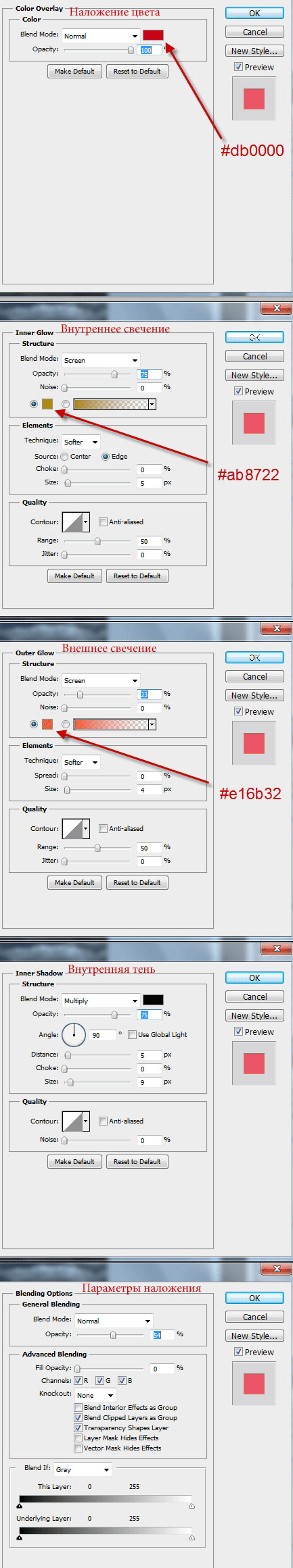Screen dimensions: 293x1568
Task: Toggle the R channel checkbox
Action: (78, 1380)
